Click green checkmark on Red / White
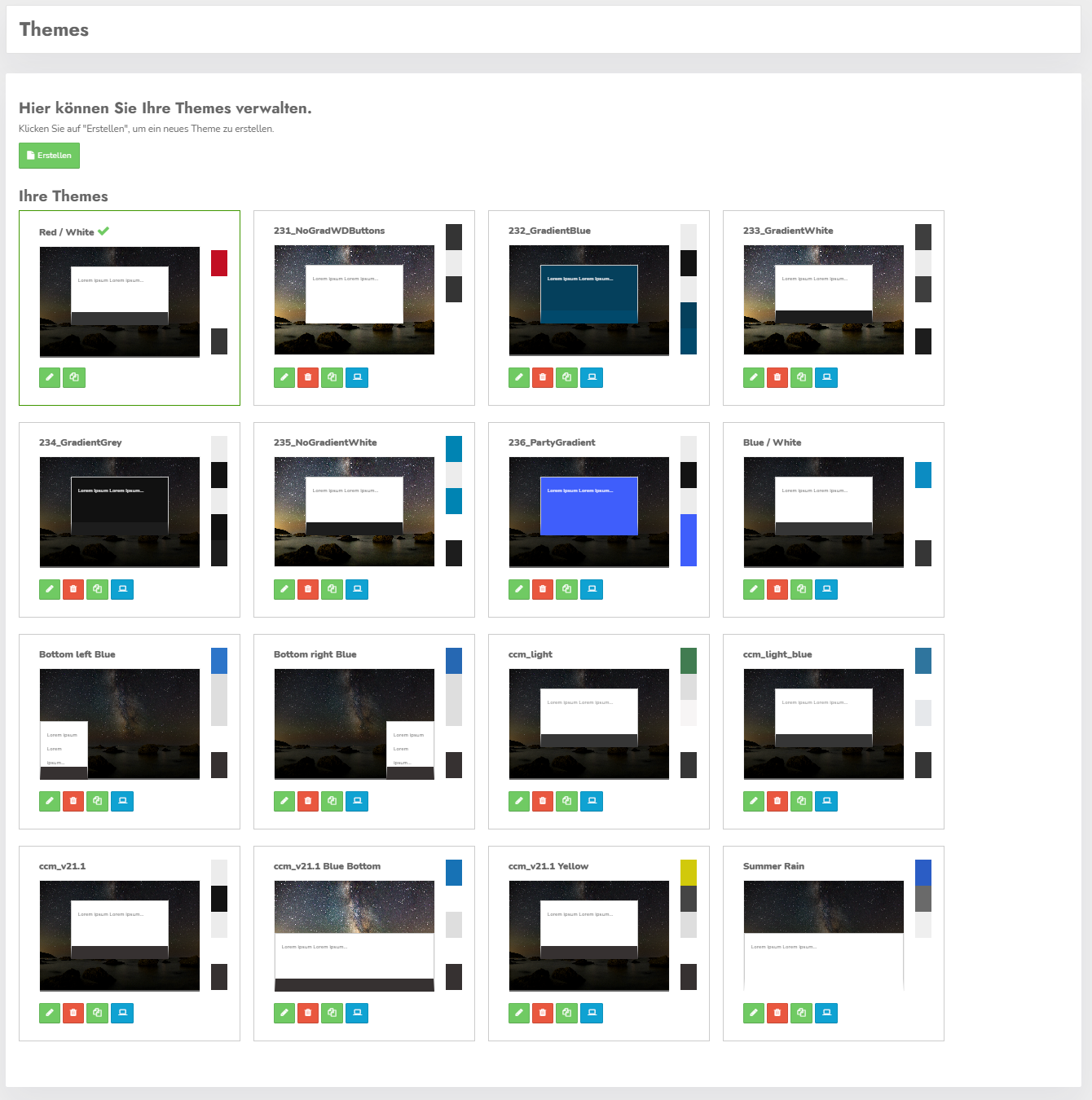This screenshot has height=1100, width=1092. pos(103,231)
